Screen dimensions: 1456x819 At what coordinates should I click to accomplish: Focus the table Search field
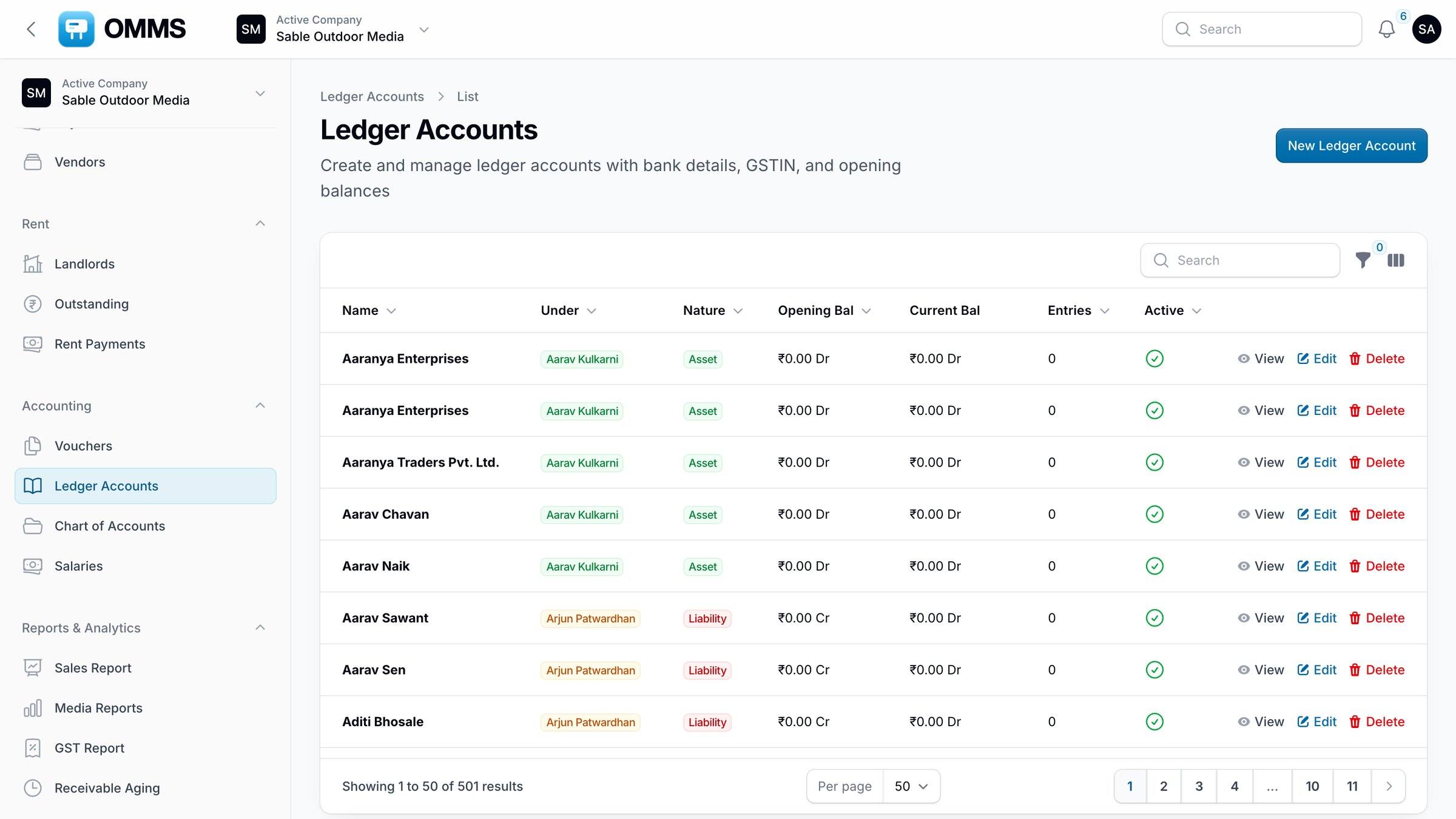[1240, 260]
